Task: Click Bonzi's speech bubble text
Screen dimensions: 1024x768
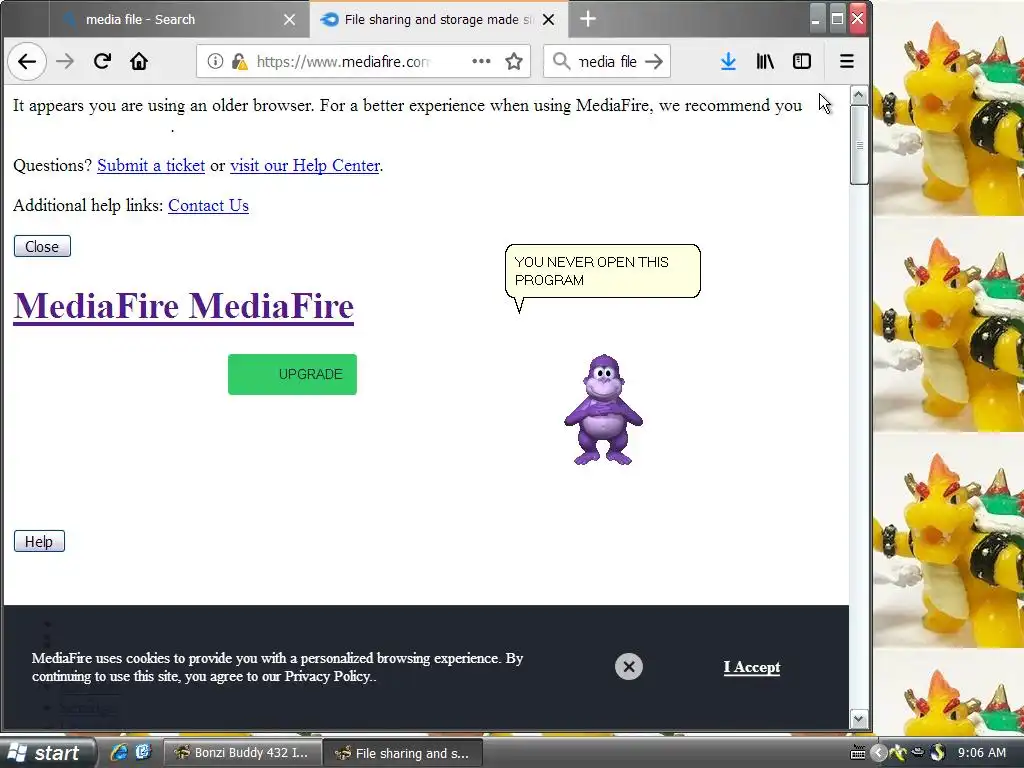Action: click(591, 271)
